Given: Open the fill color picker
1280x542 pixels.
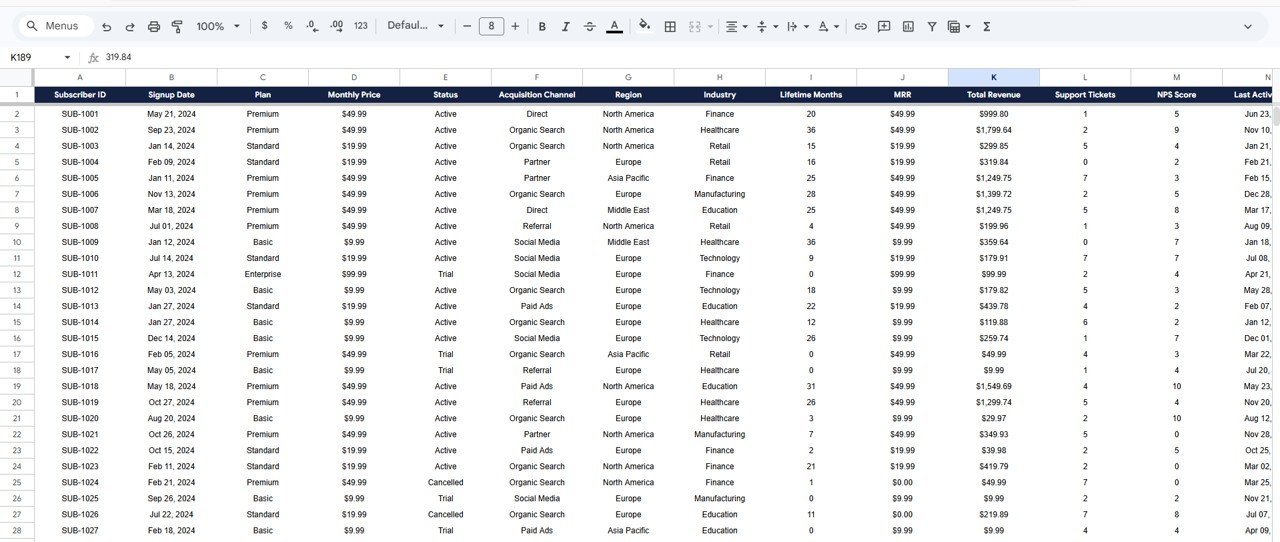Looking at the screenshot, I should (644, 26).
